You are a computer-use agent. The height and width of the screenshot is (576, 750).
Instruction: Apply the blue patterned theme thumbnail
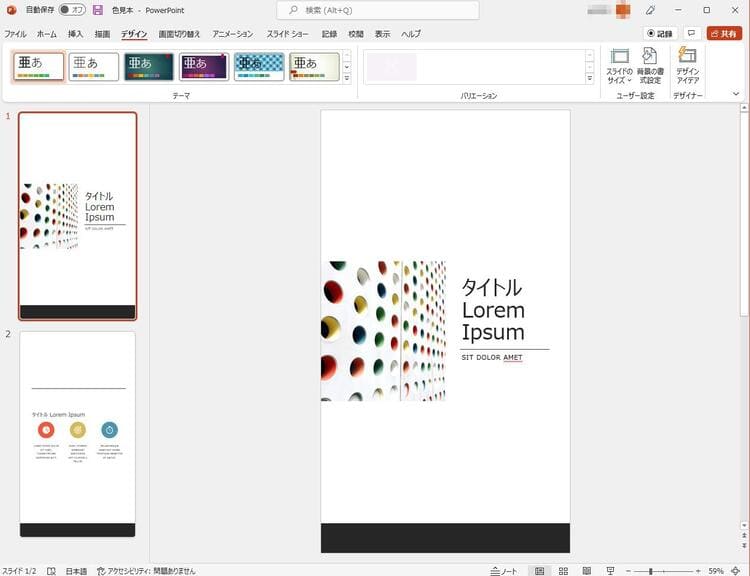(x=259, y=66)
